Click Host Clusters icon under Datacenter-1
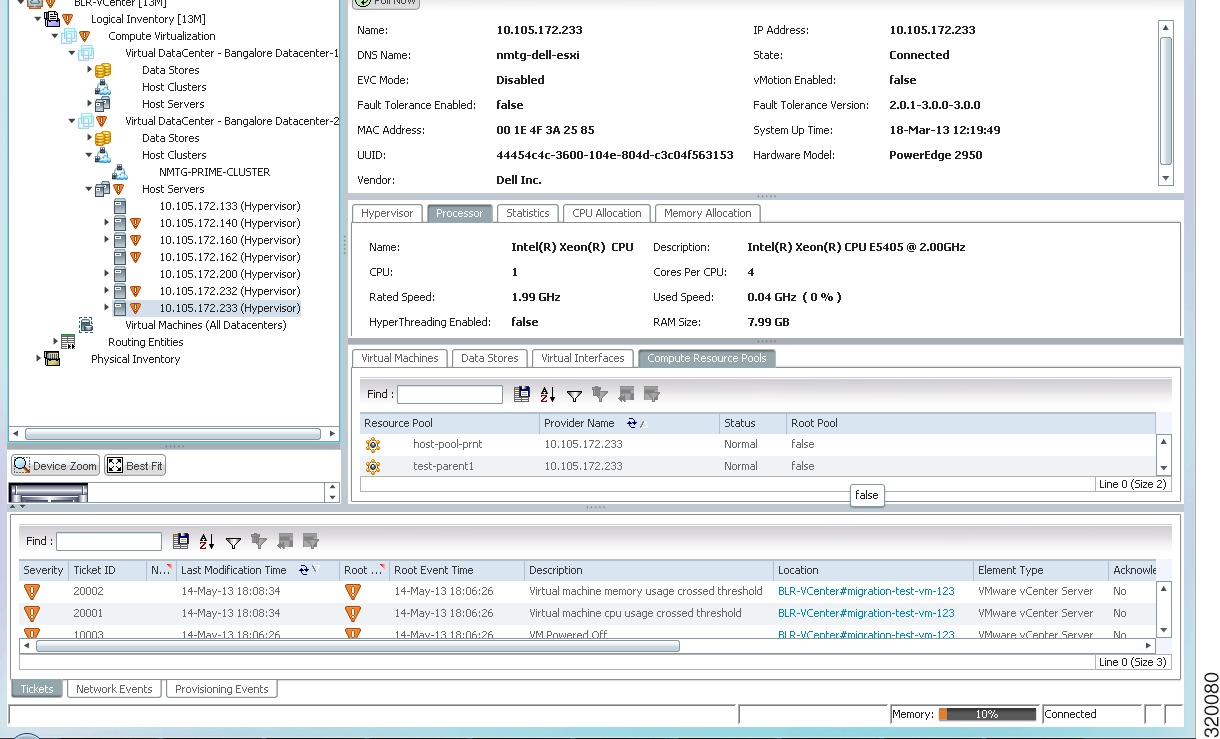 point(103,87)
